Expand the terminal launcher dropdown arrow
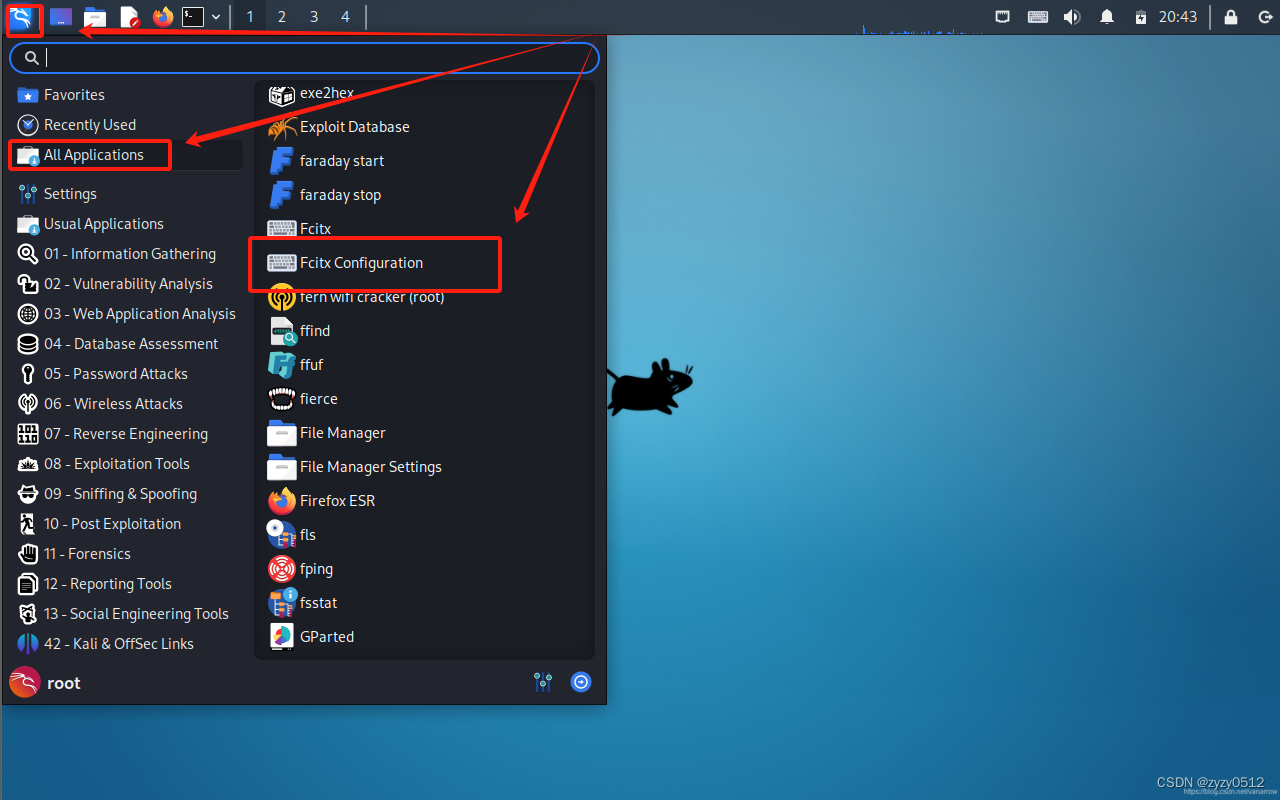This screenshot has width=1280, height=800. 216,17
